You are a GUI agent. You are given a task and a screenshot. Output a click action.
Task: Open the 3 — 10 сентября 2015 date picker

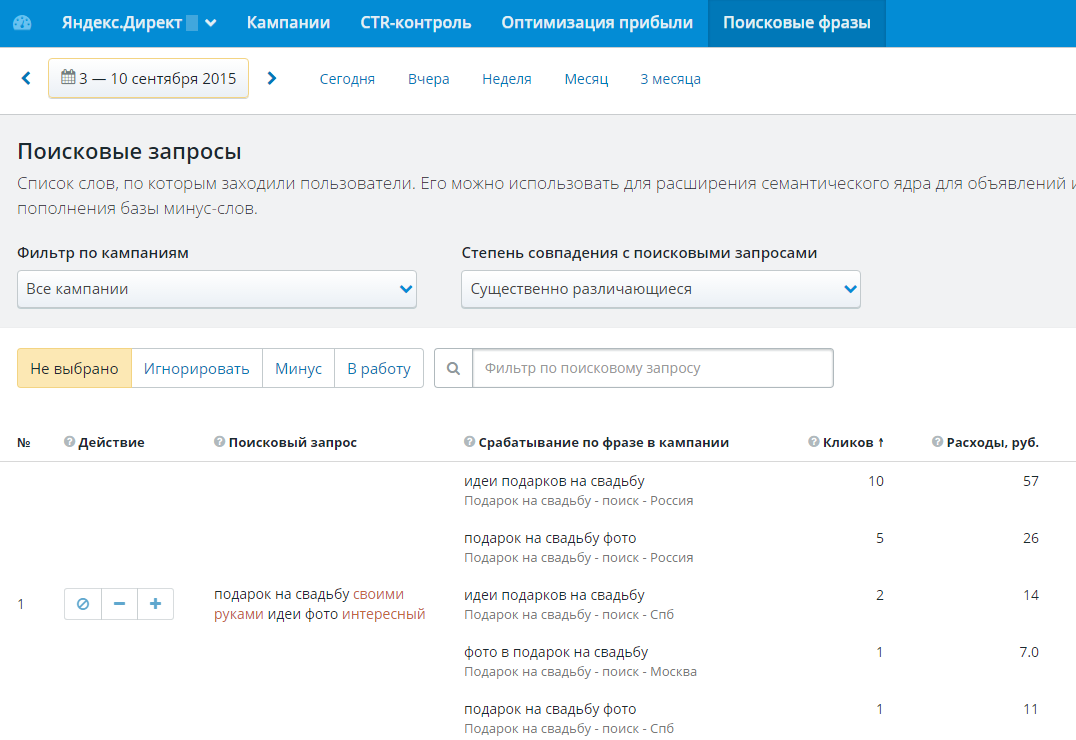pyautogui.click(x=148, y=78)
